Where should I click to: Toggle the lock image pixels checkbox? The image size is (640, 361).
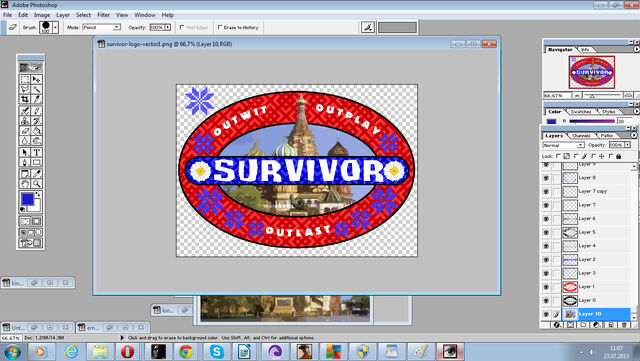(576, 156)
